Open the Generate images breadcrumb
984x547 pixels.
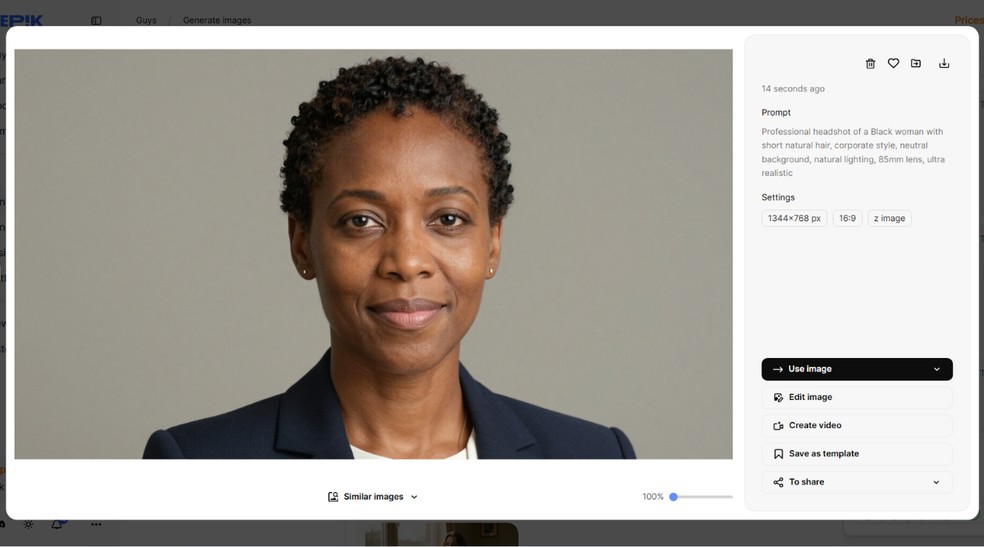[217, 20]
